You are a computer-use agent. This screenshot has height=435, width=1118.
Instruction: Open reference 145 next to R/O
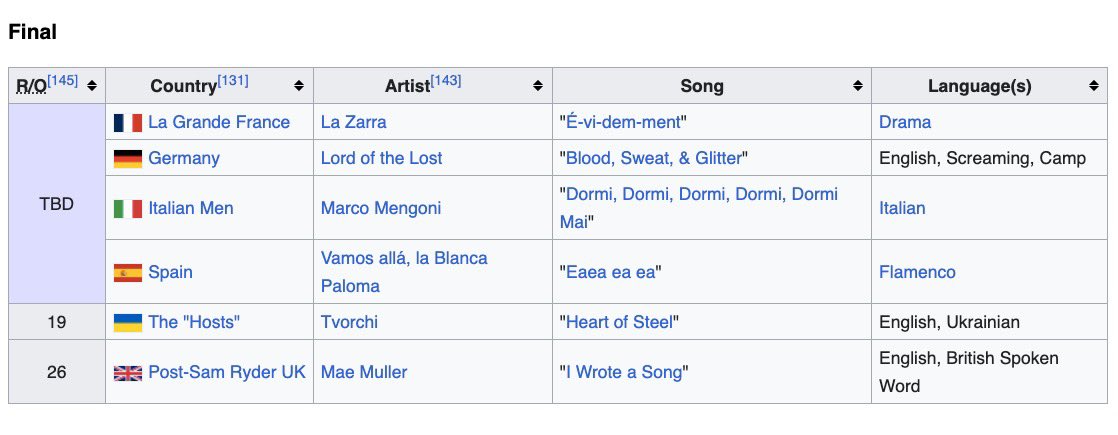pos(63,80)
